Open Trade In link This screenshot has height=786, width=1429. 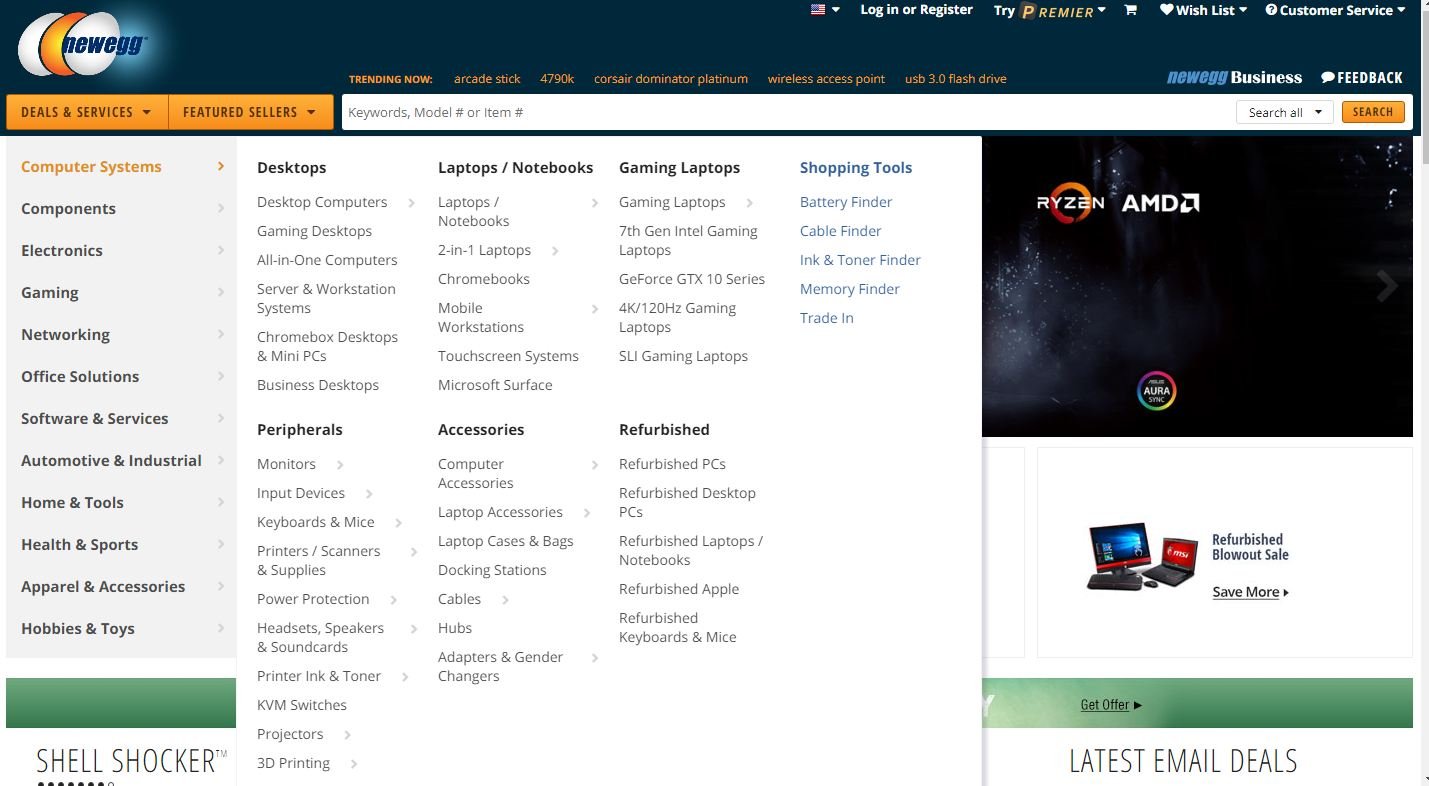tap(827, 318)
